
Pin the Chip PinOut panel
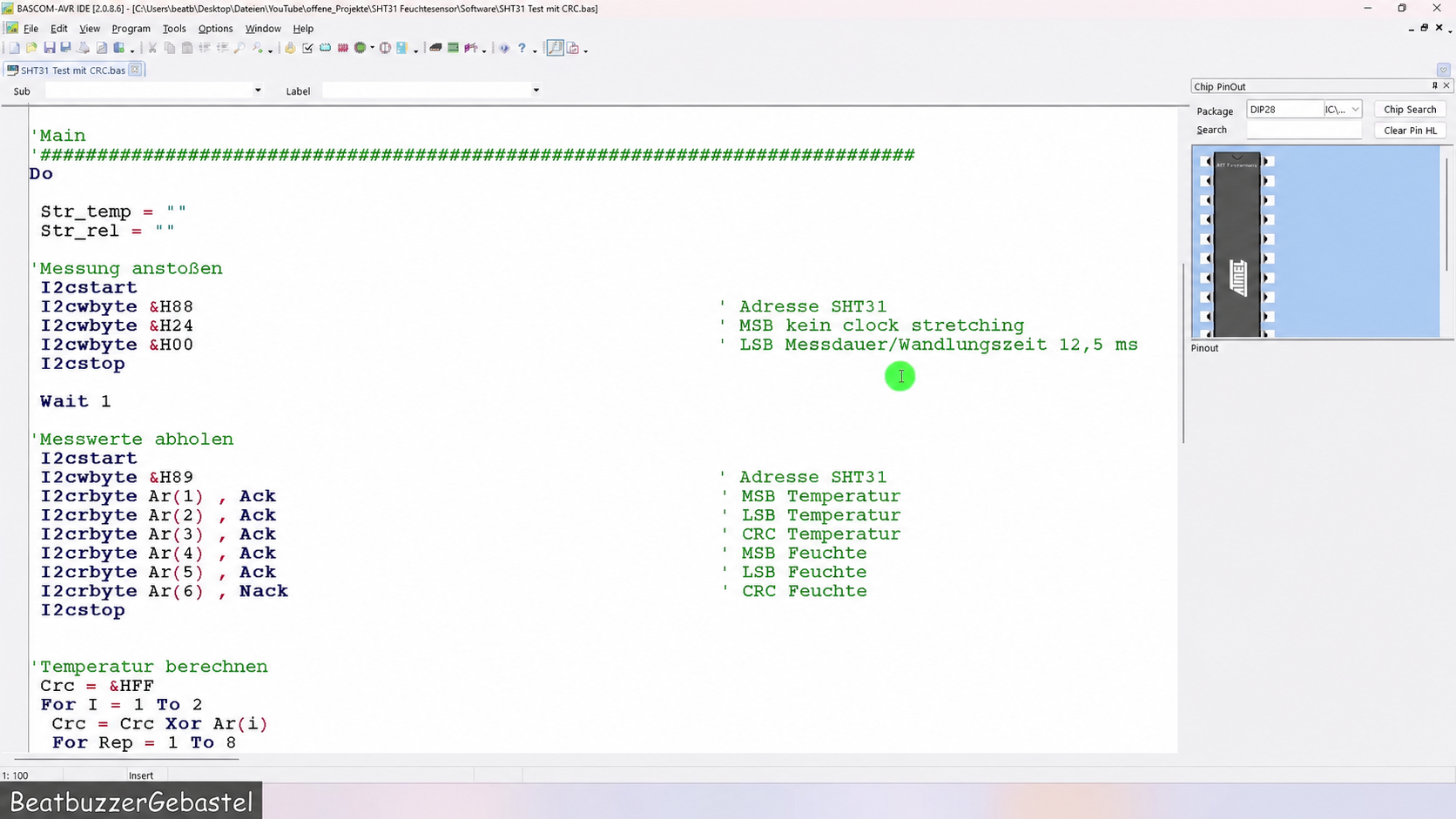tap(1434, 85)
